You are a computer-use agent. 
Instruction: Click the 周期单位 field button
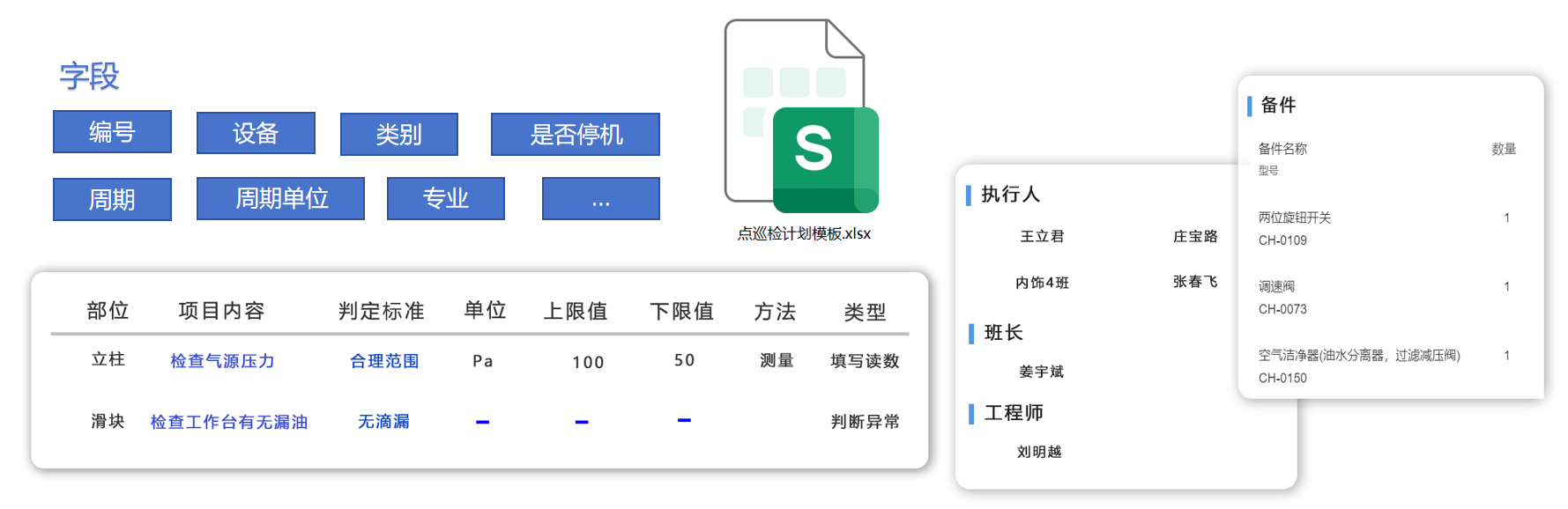coord(280,198)
